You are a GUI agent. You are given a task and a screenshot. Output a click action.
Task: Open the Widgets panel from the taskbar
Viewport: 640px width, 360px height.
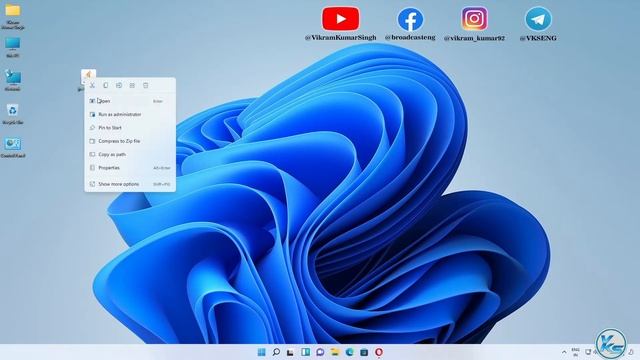click(x=305, y=352)
